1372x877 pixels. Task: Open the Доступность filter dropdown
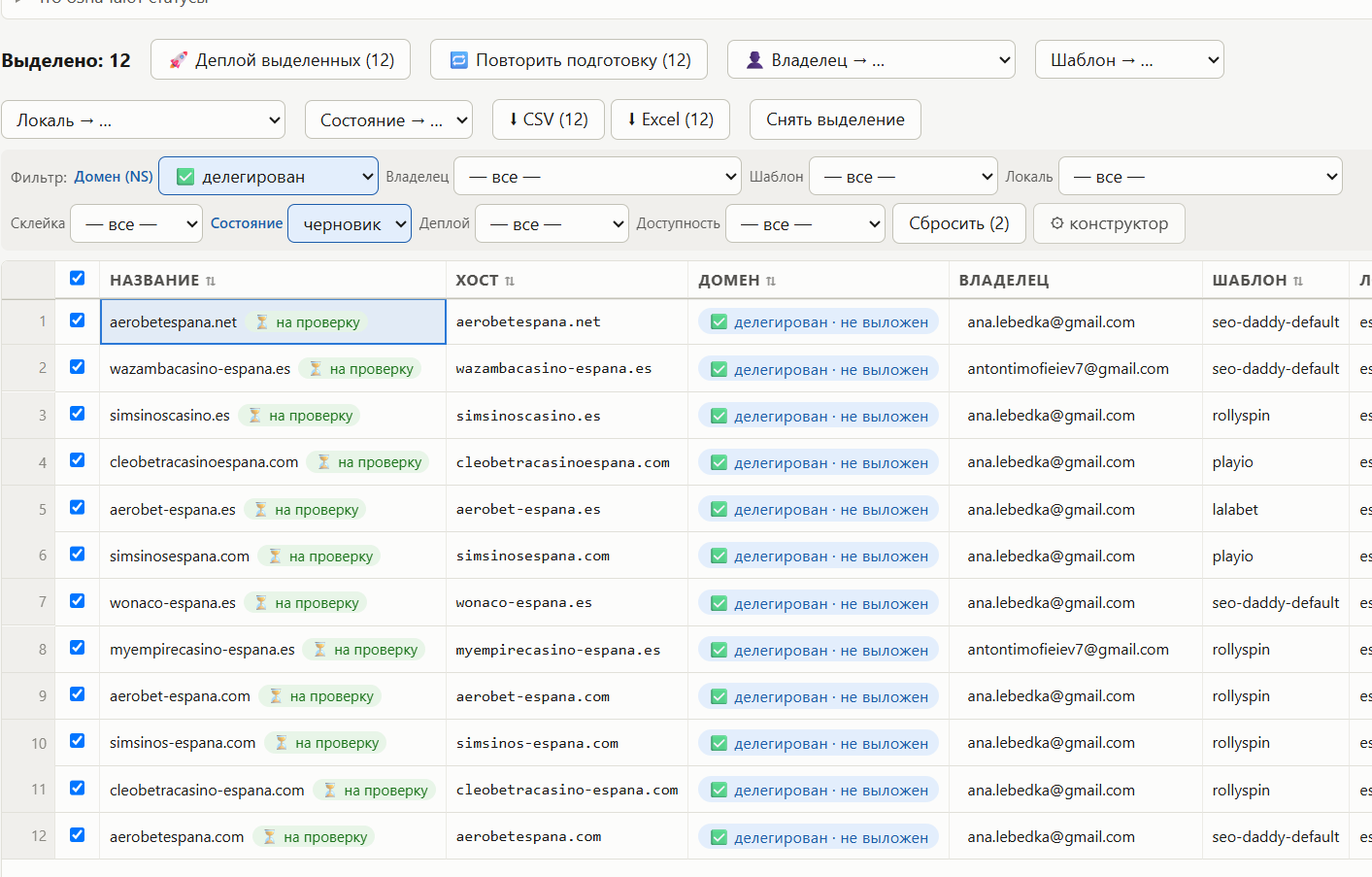tap(805, 223)
